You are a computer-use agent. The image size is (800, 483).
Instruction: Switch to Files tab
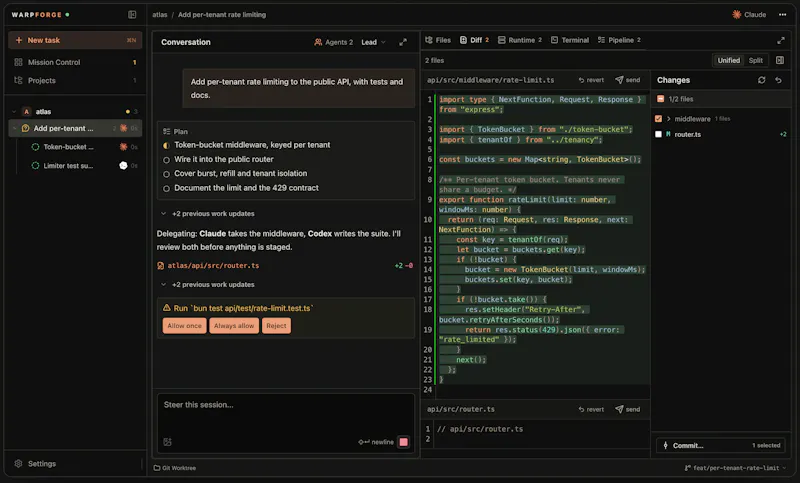(x=438, y=40)
